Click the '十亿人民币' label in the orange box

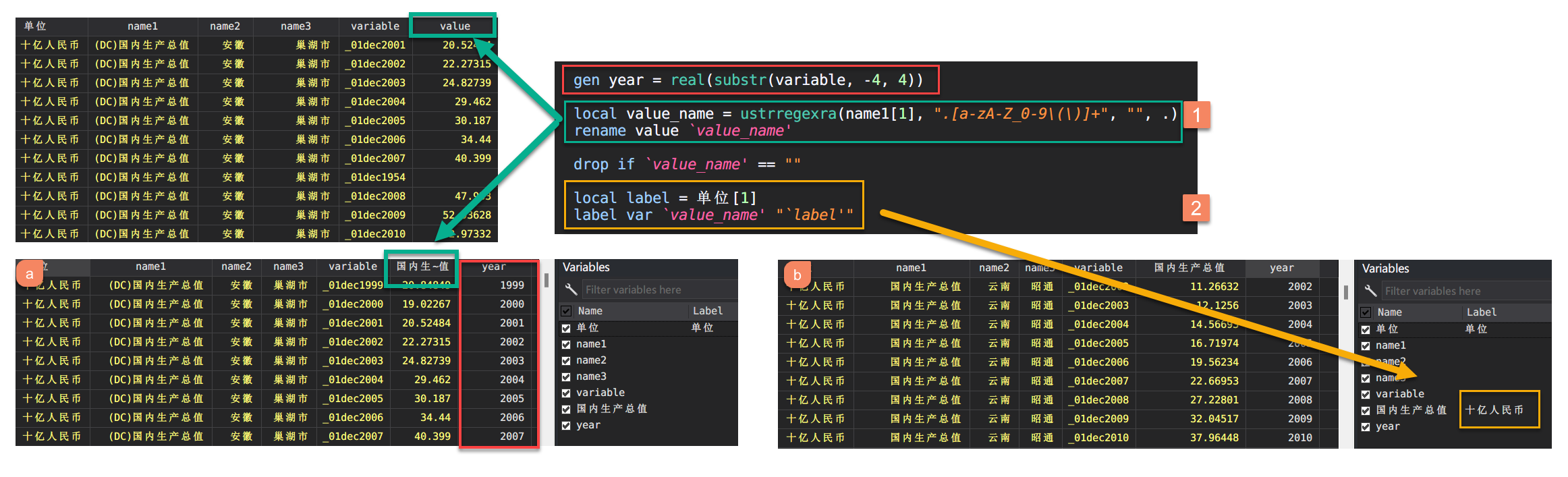coord(1494,410)
